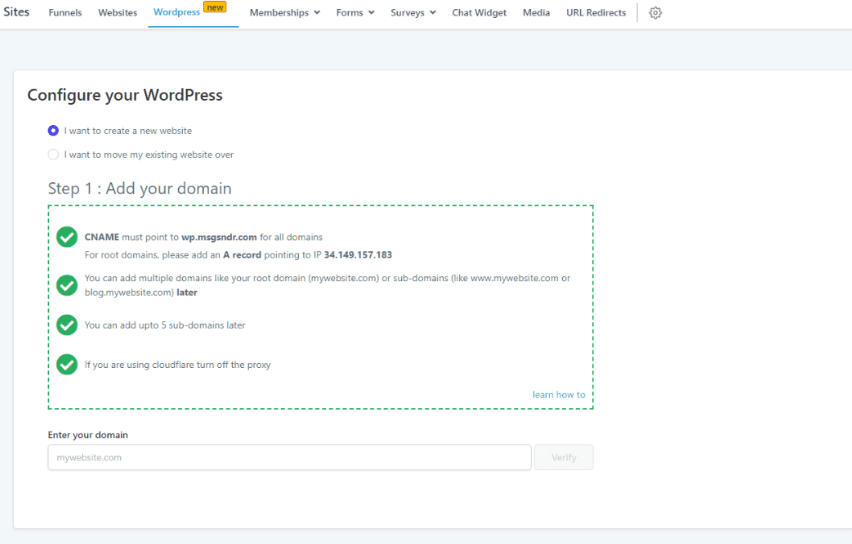Go to the Funnels tab
This screenshot has width=852, height=544.
[x=65, y=12]
